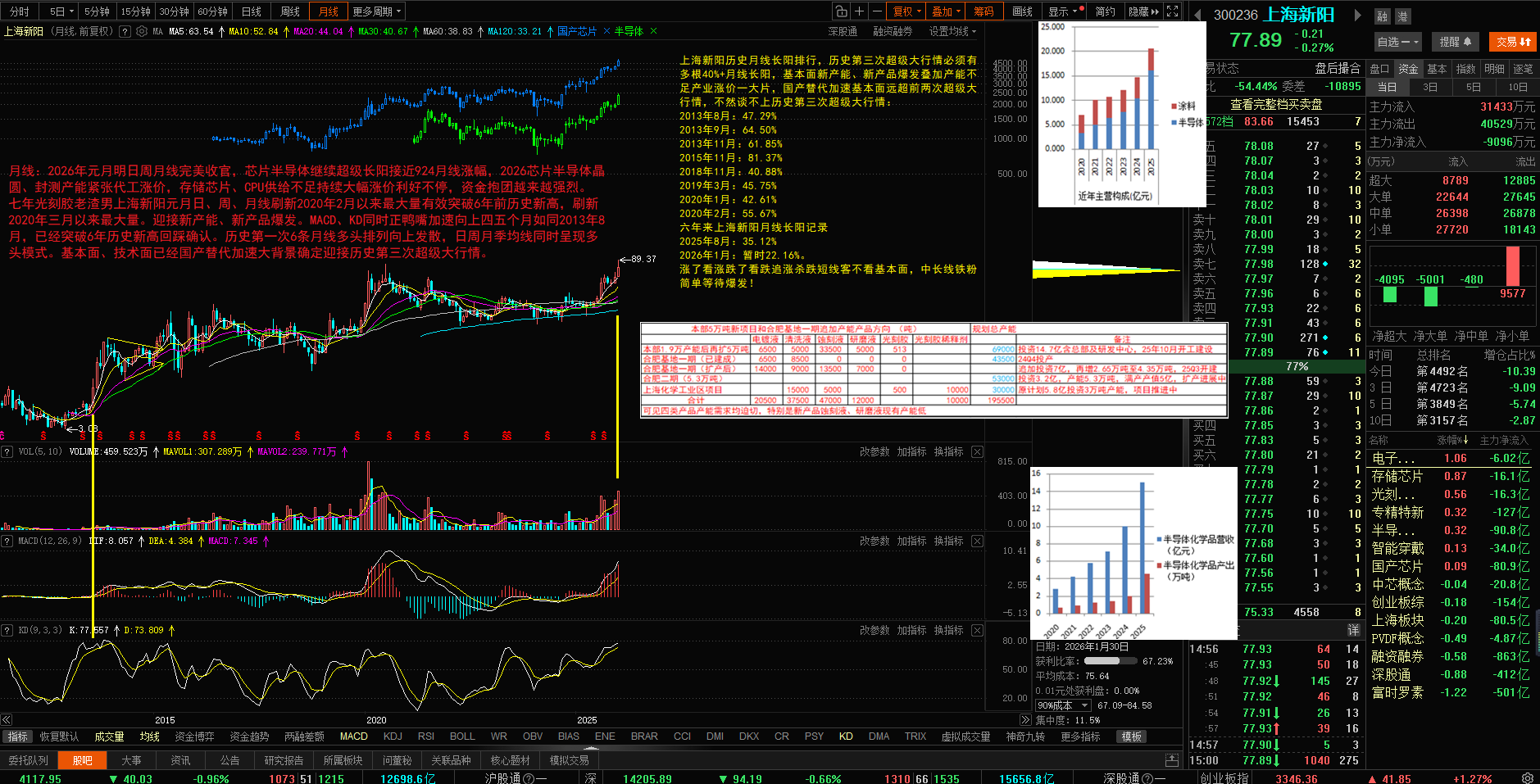Click the production capacity table image
The image size is (1540, 784).
click(x=934, y=370)
